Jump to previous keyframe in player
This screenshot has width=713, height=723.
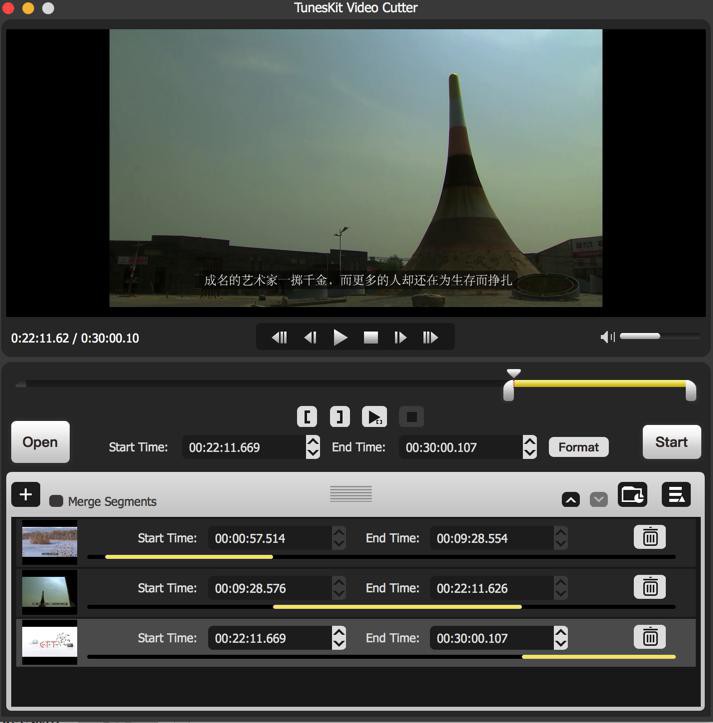pyautogui.click(x=279, y=338)
